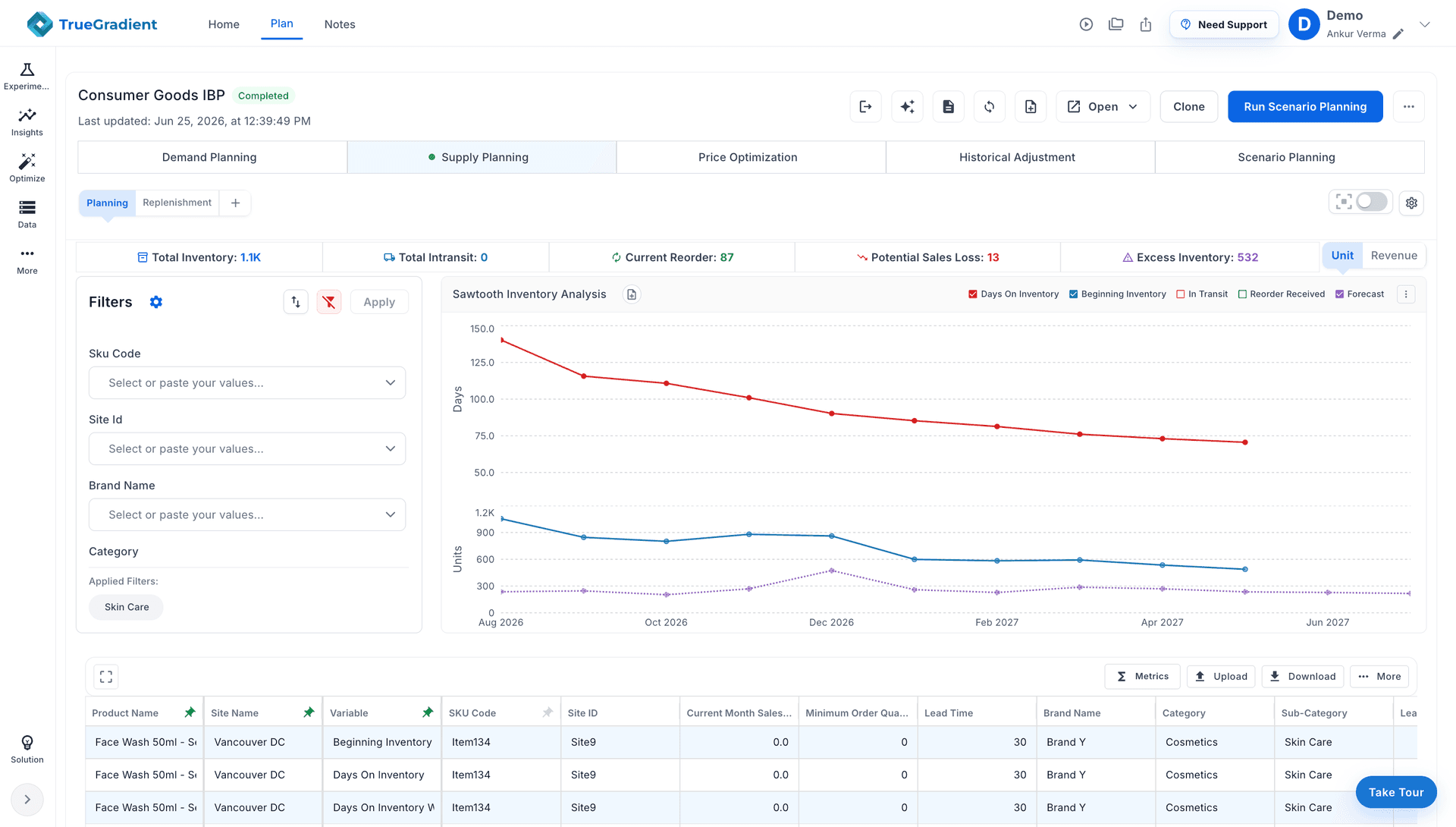The width and height of the screenshot is (1456, 827).
Task: Uncheck Beginning Inventory legend checkbox
Action: [x=1073, y=294]
